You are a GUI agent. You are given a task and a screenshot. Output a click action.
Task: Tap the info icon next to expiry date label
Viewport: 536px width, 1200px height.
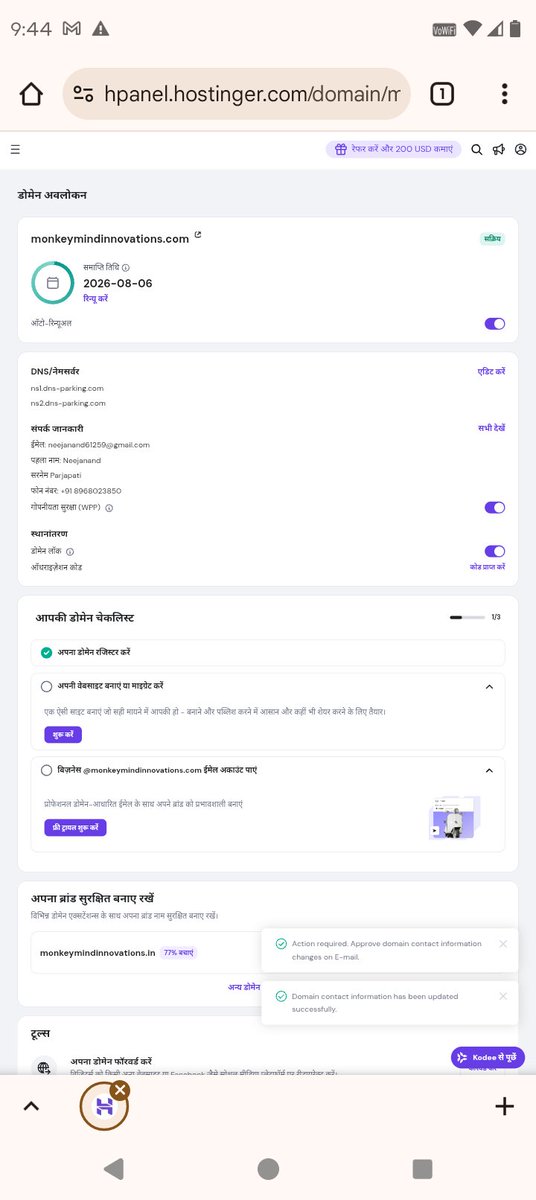[x=126, y=268]
